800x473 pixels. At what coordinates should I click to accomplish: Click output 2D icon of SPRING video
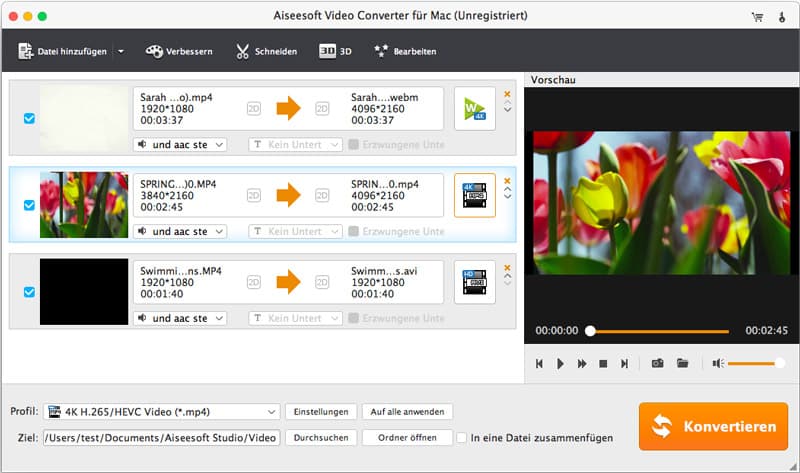(x=322, y=195)
